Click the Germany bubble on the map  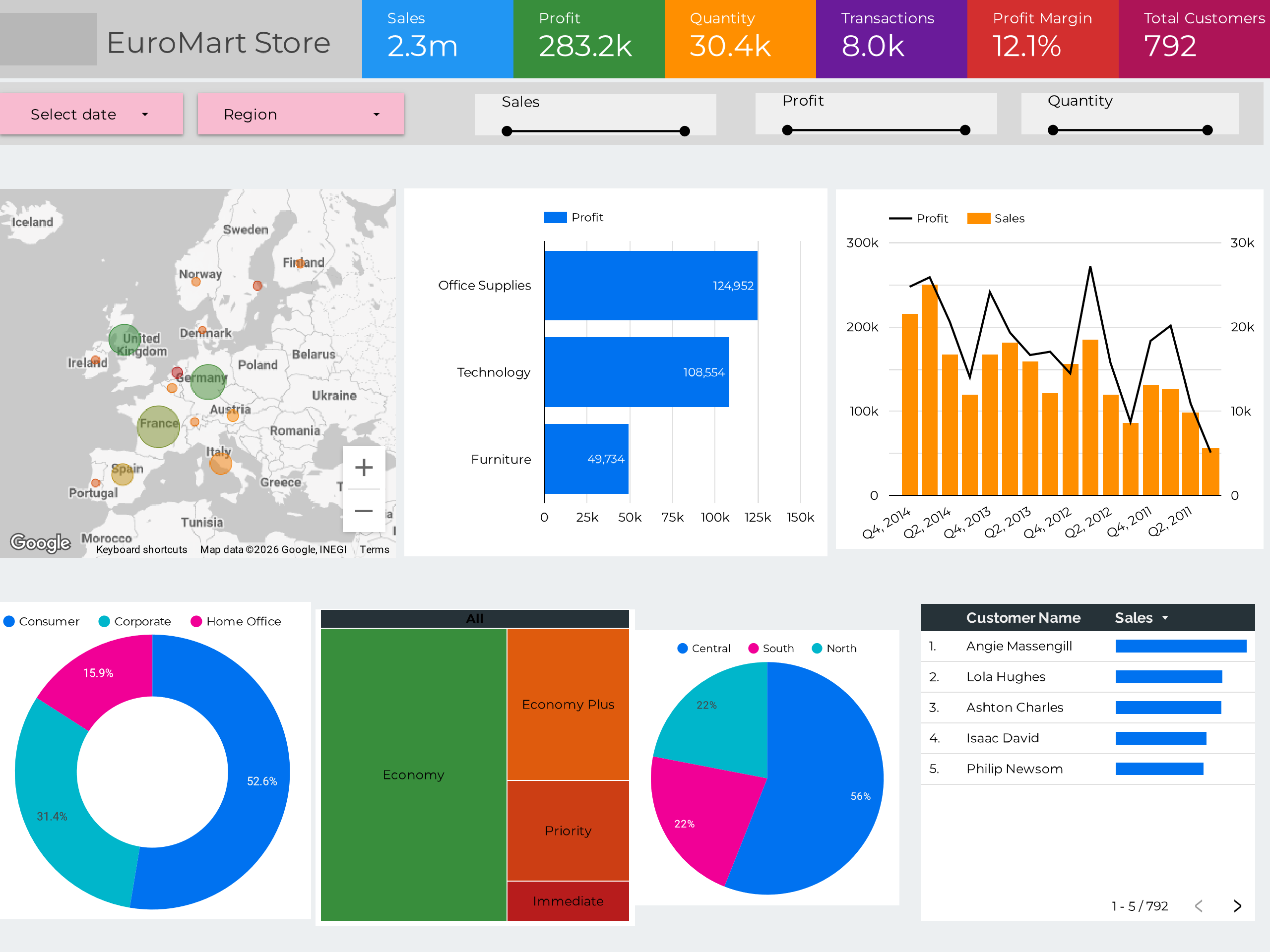[208, 382]
